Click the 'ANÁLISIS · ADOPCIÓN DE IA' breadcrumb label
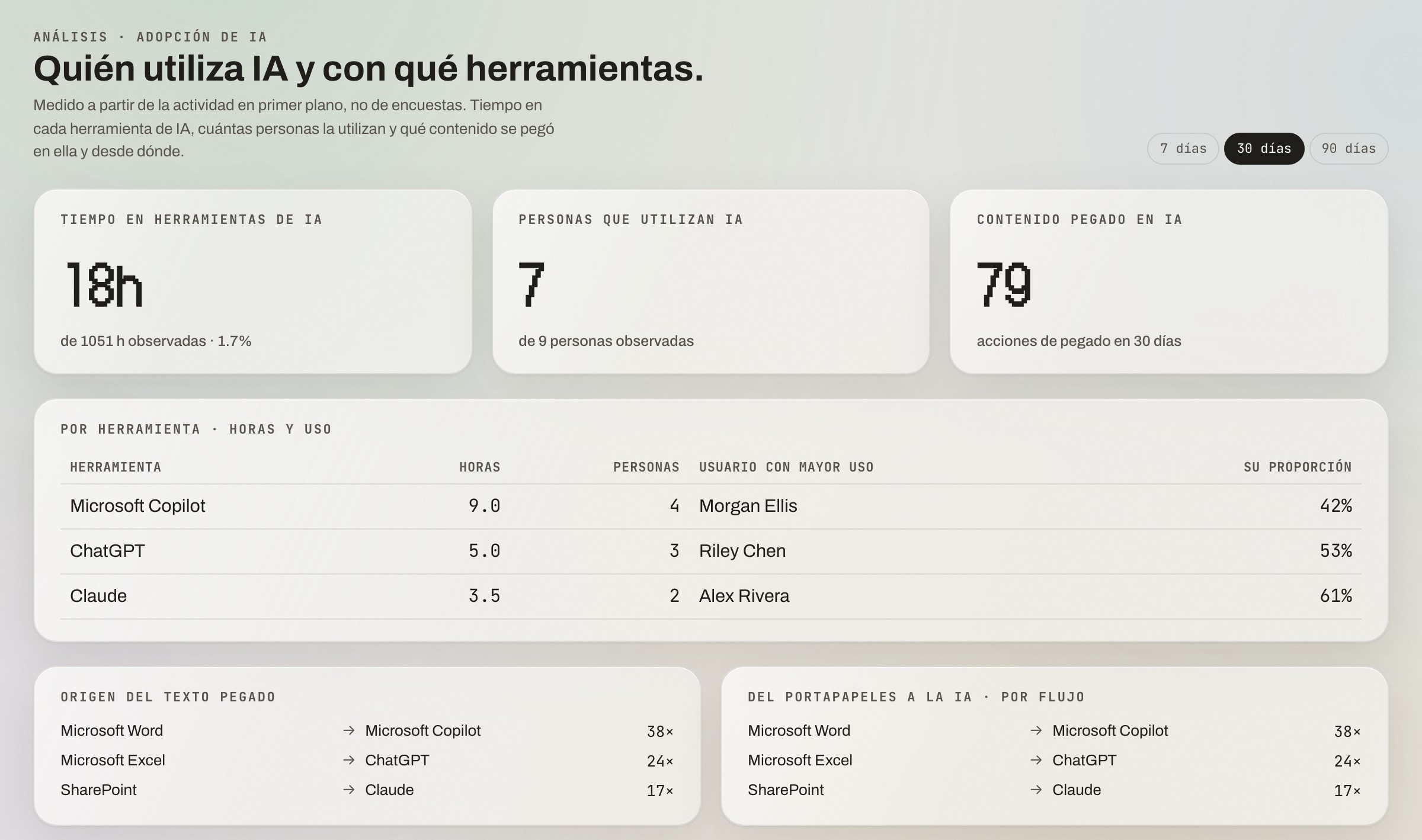The height and width of the screenshot is (840, 1422). [x=150, y=37]
